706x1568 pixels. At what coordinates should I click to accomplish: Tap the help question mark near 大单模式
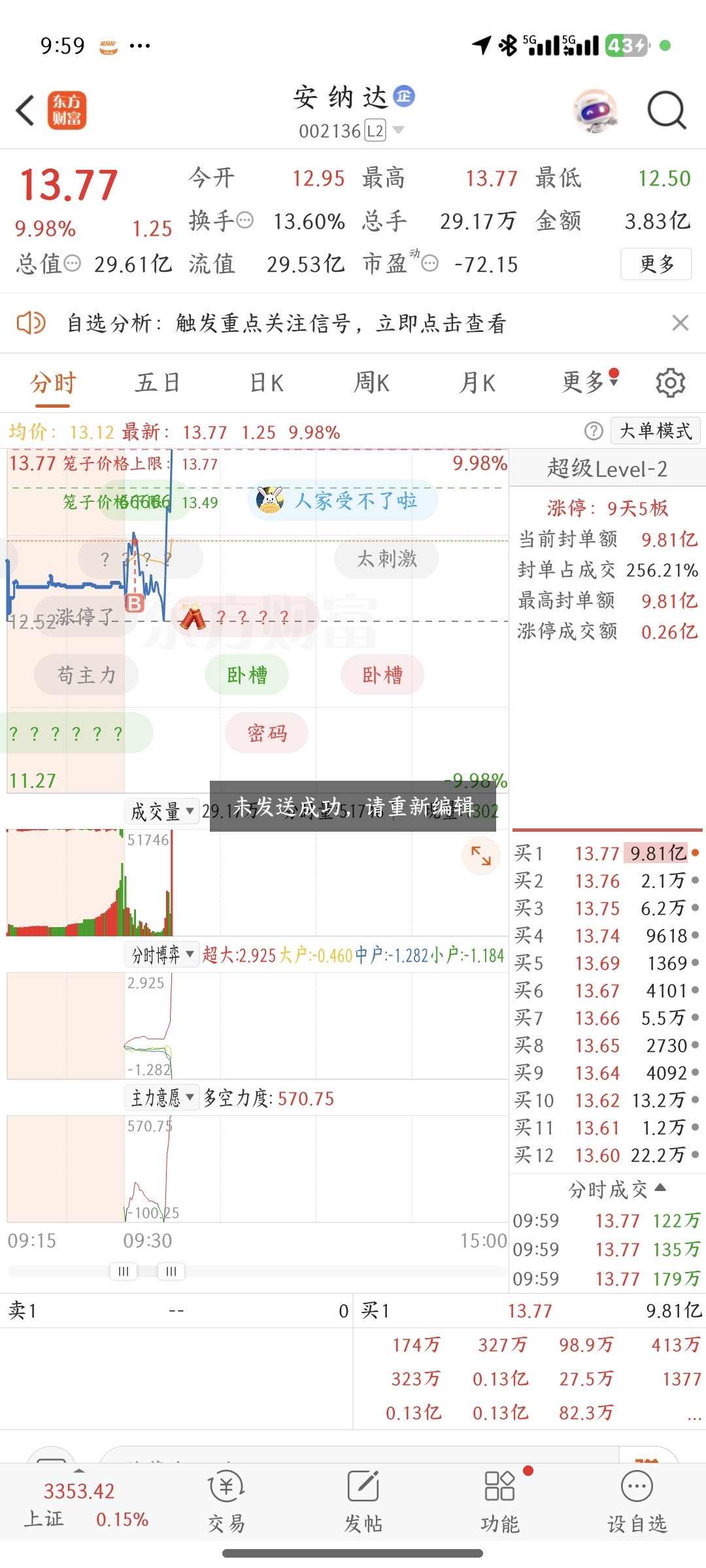(x=594, y=431)
